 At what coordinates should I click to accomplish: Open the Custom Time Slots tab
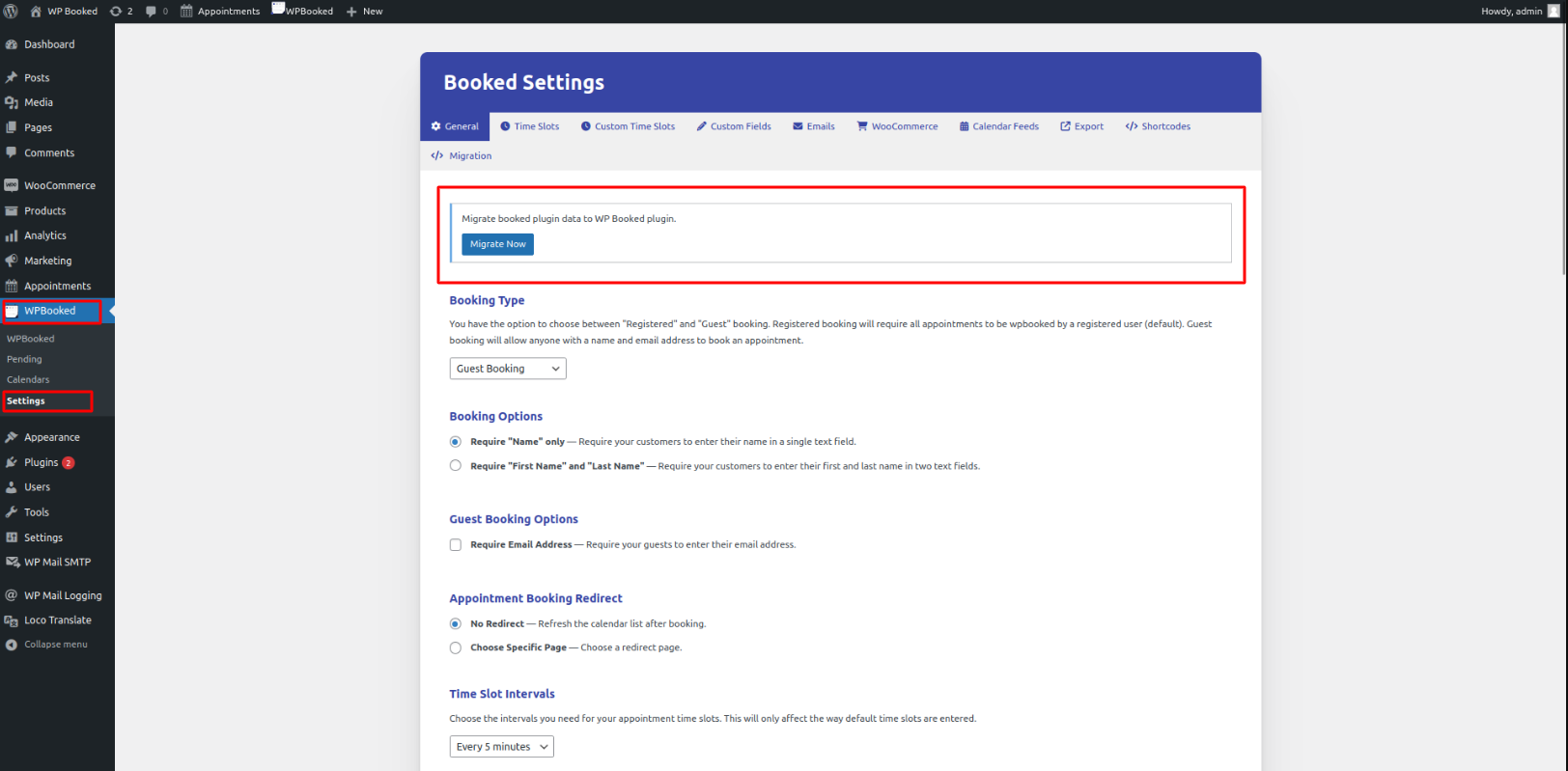628,126
